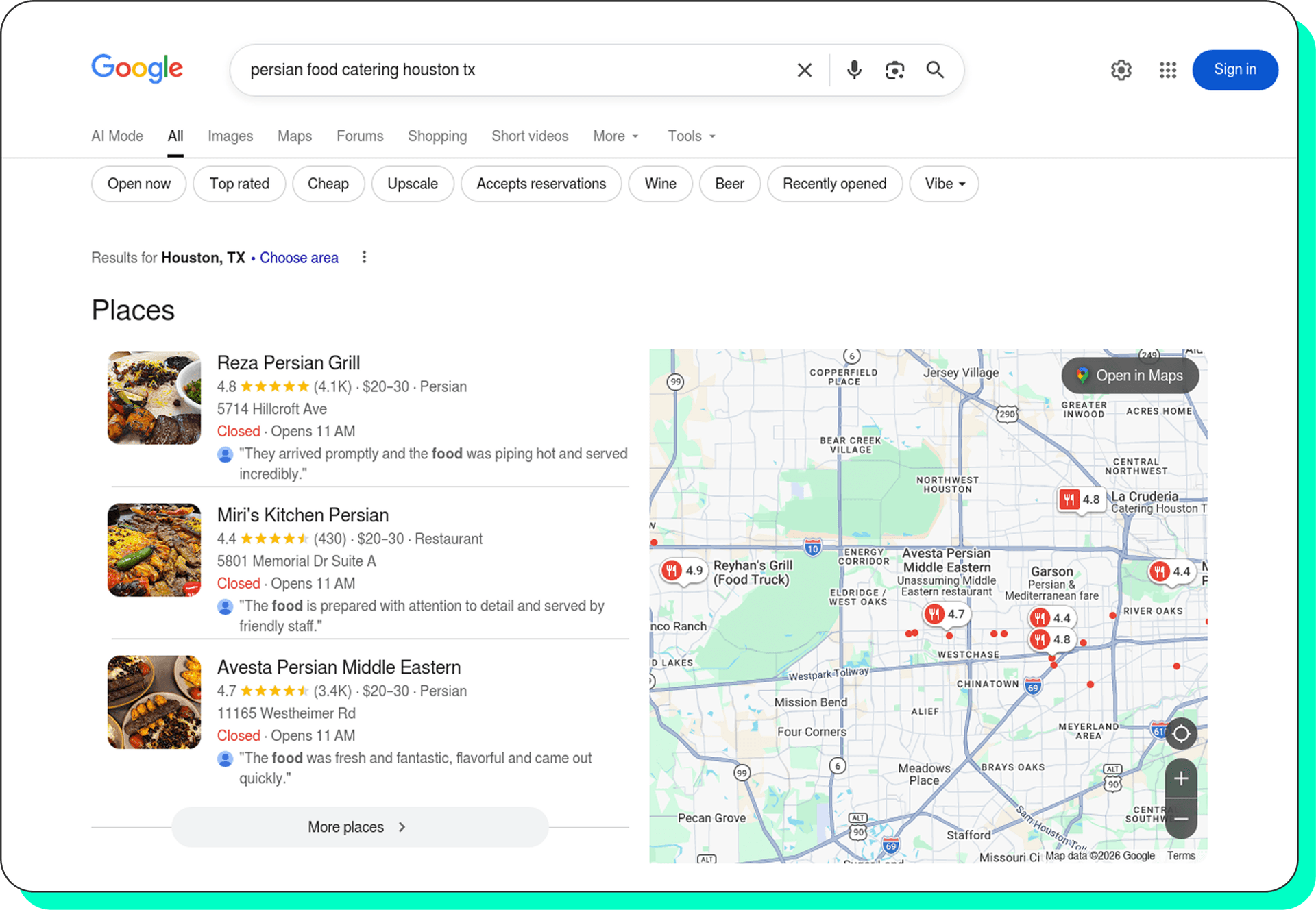Open the Miri's Kitchen Persian food thumbnail
The image size is (1316, 910).
154,550
